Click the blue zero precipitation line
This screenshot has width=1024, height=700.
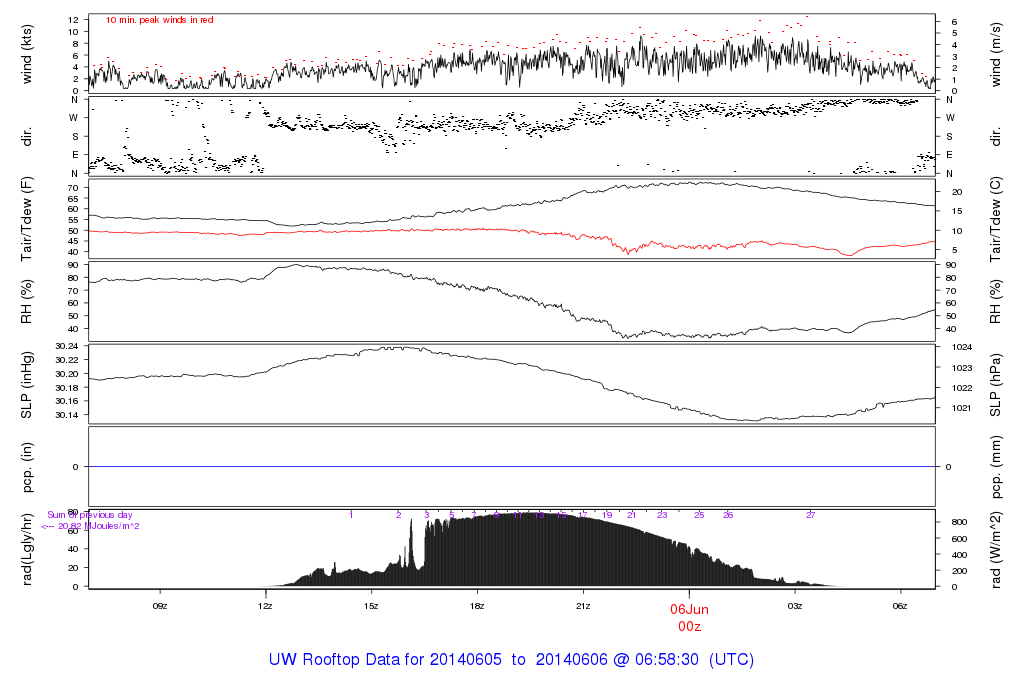(512, 467)
